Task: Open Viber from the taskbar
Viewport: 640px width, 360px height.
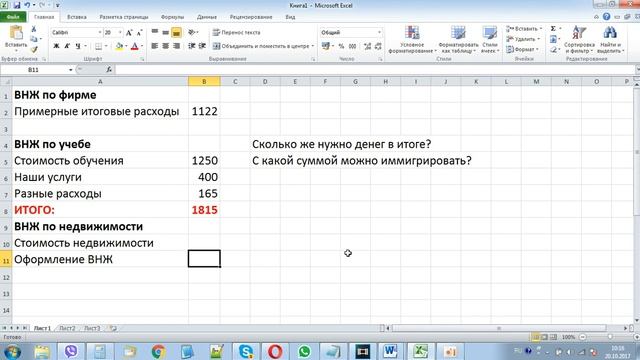Action: pyautogui.click(x=71, y=351)
